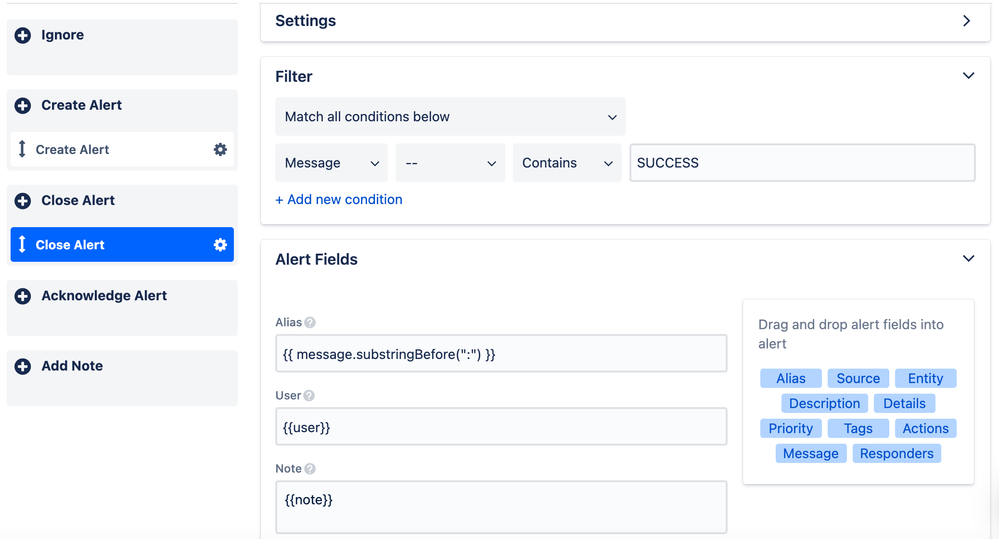Select the Priority alert field tag
The width and height of the screenshot is (999, 539).
pos(791,429)
